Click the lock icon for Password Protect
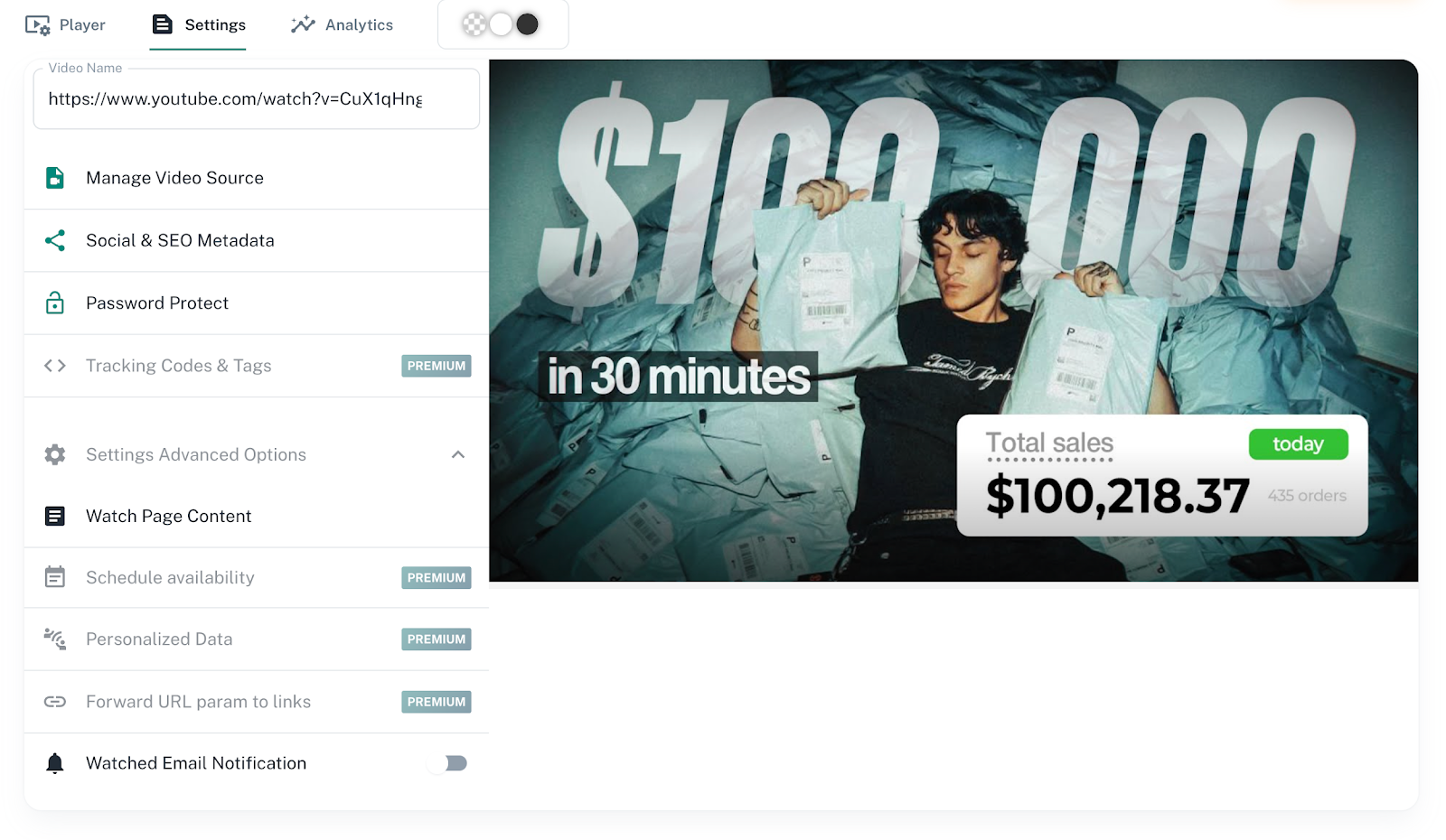 coord(55,303)
